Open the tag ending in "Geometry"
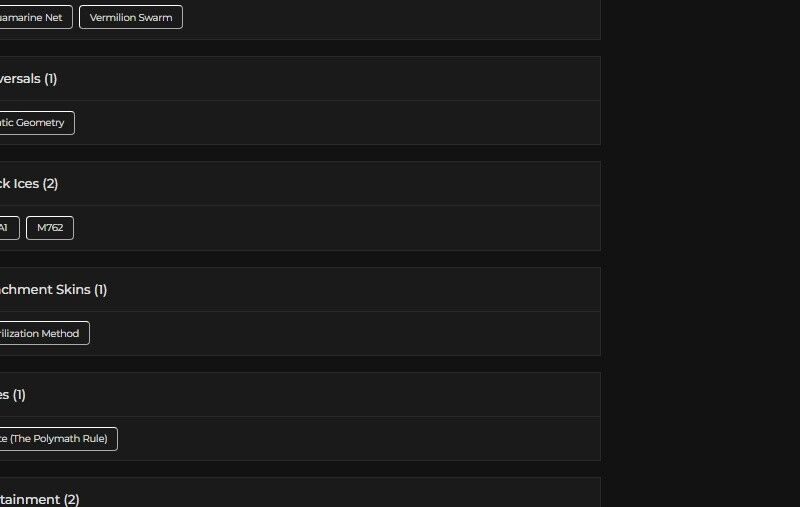Viewport: 800px width, 507px height. [x=34, y=123]
